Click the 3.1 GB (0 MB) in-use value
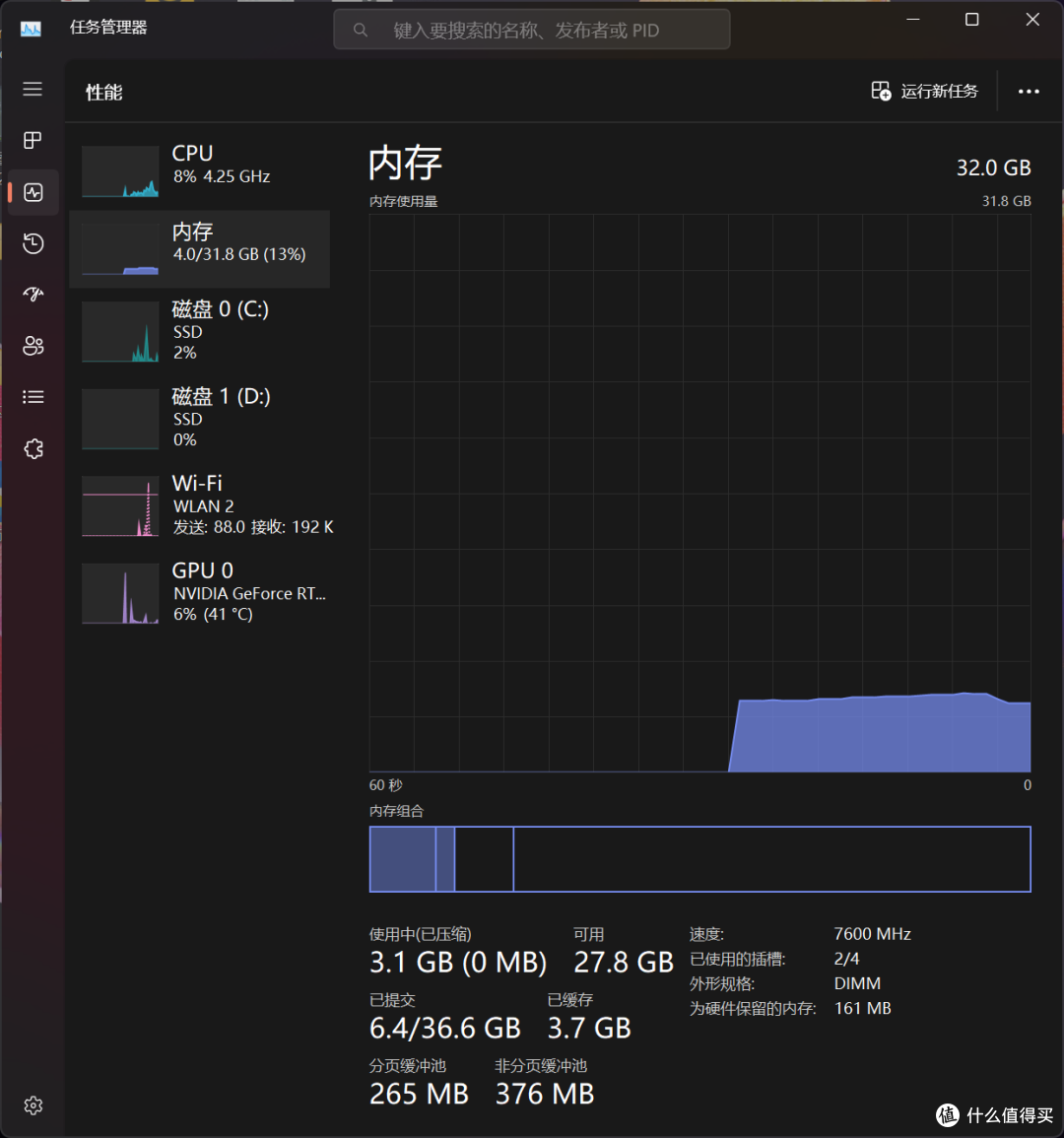Viewport: 1064px width, 1138px height. (x=458, y=963)
